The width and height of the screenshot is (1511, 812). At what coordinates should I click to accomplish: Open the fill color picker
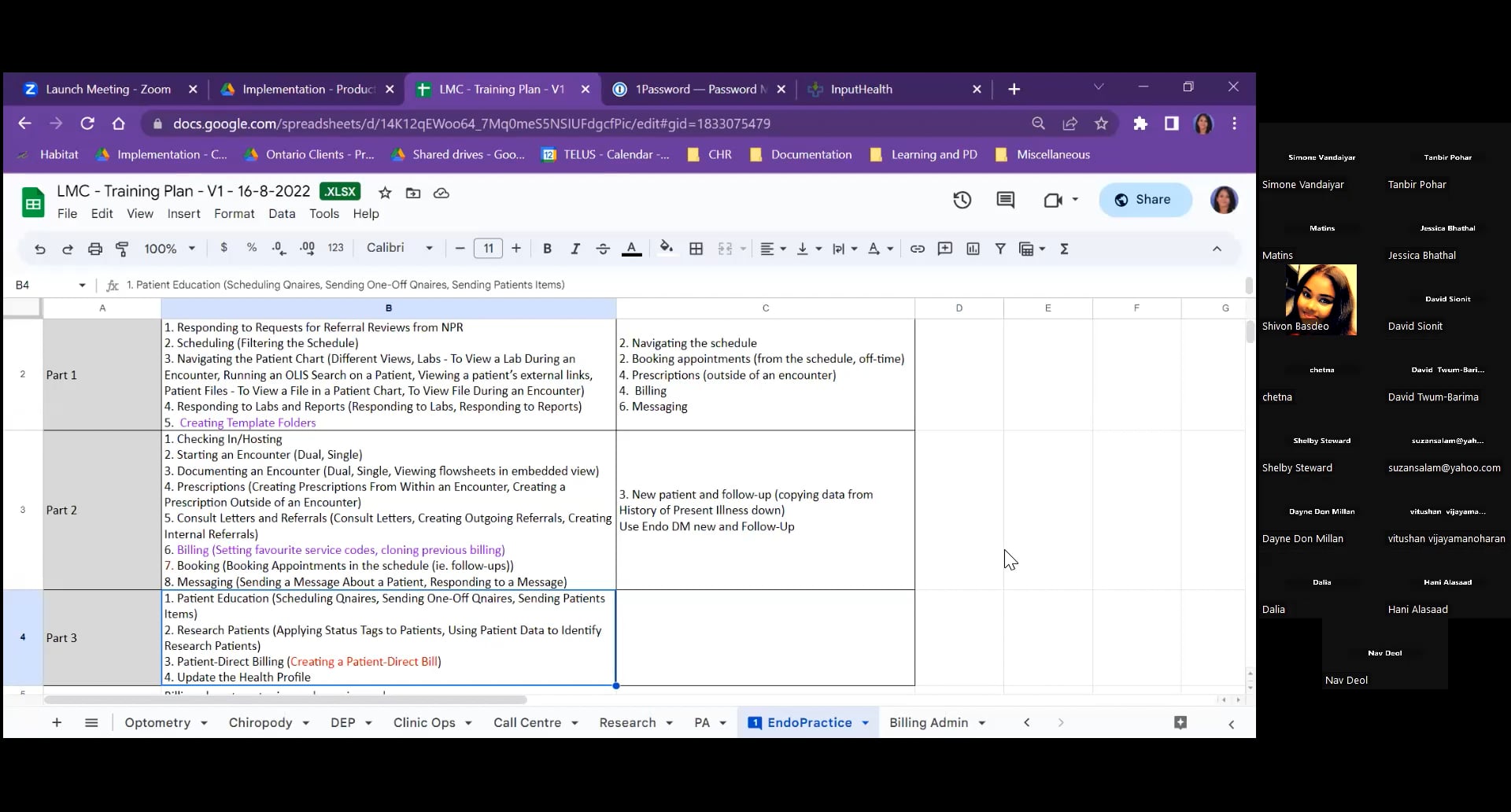point(666,249)
